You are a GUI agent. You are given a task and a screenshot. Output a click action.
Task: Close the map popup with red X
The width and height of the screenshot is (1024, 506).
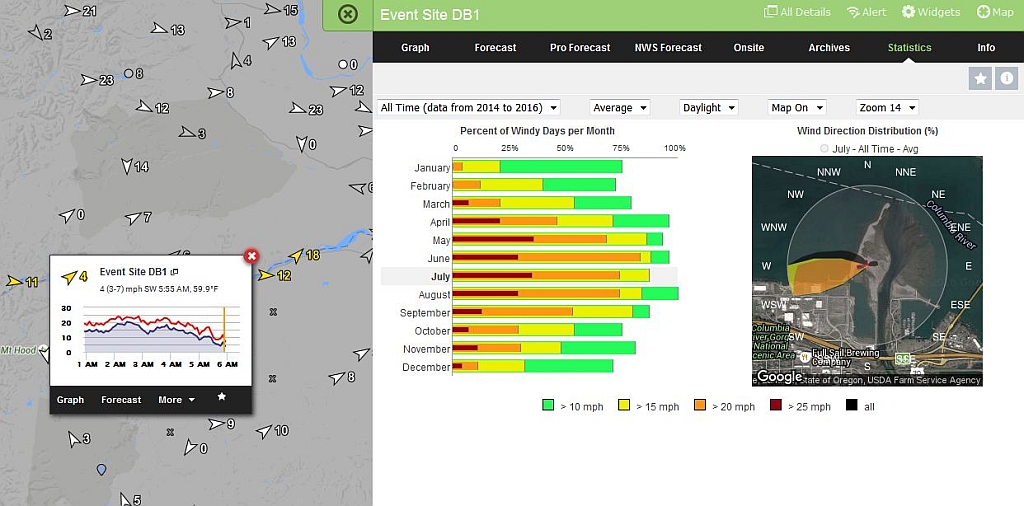[x=252, y=256]
